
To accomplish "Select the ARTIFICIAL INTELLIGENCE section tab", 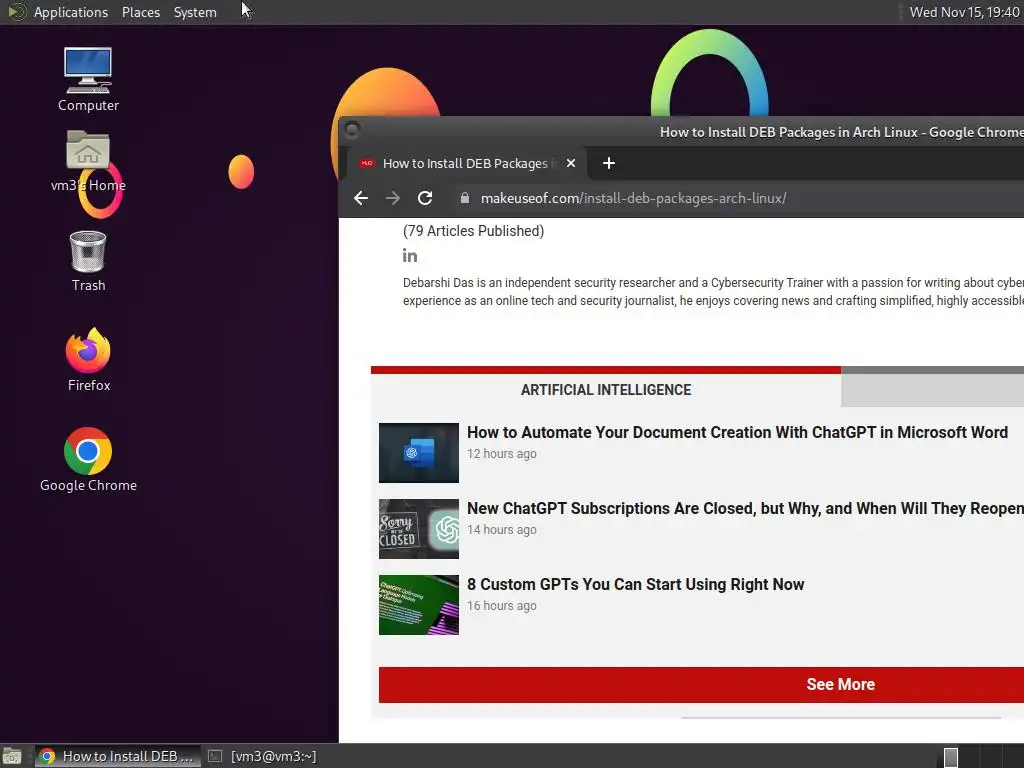I will pyautogui.click(x=606, y=390).
